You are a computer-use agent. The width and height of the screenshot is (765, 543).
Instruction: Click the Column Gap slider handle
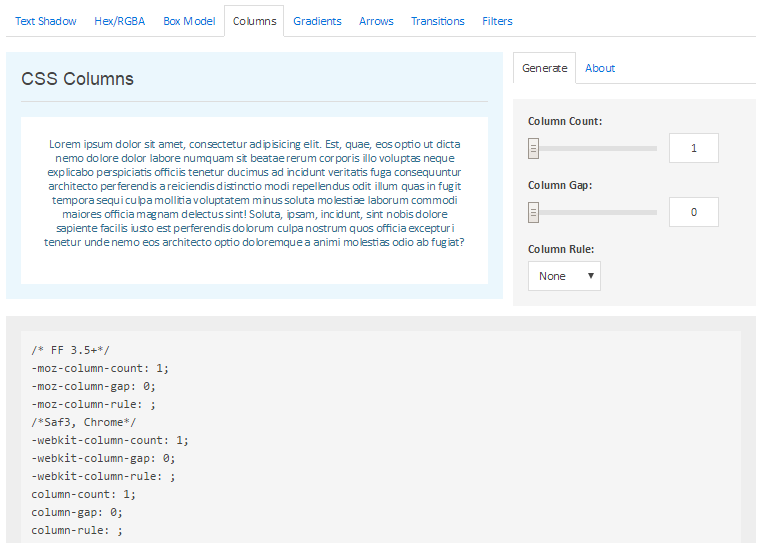(x=533, y=212)
